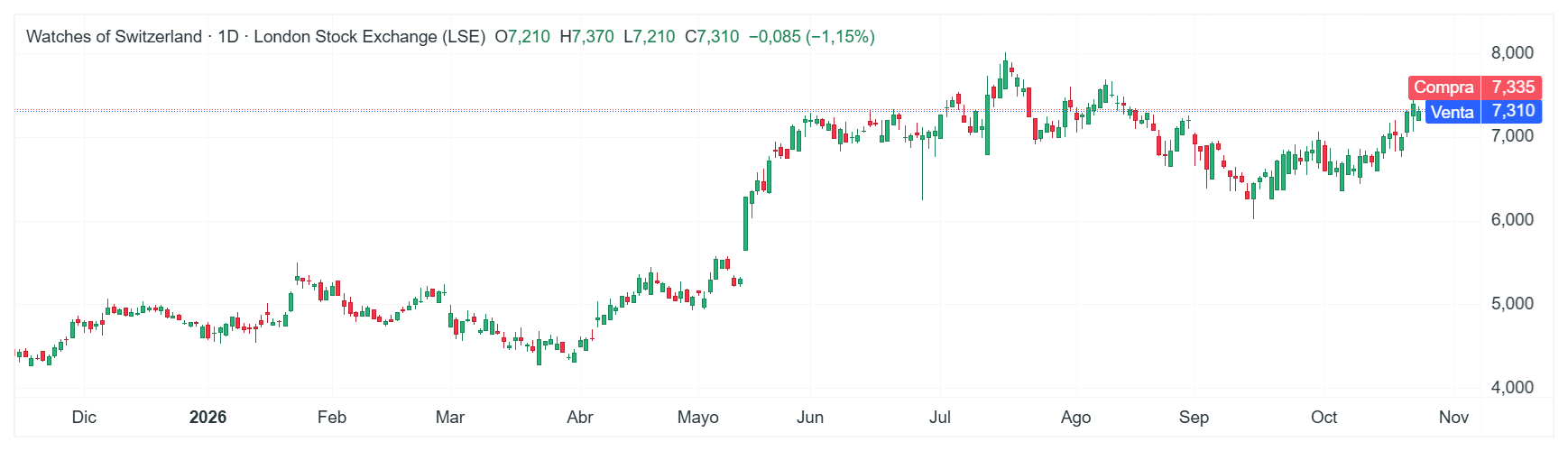Click the change value −0,085 (−1,15%)
This screenshot has height=451, width=1568.
[x=812, y=37]
